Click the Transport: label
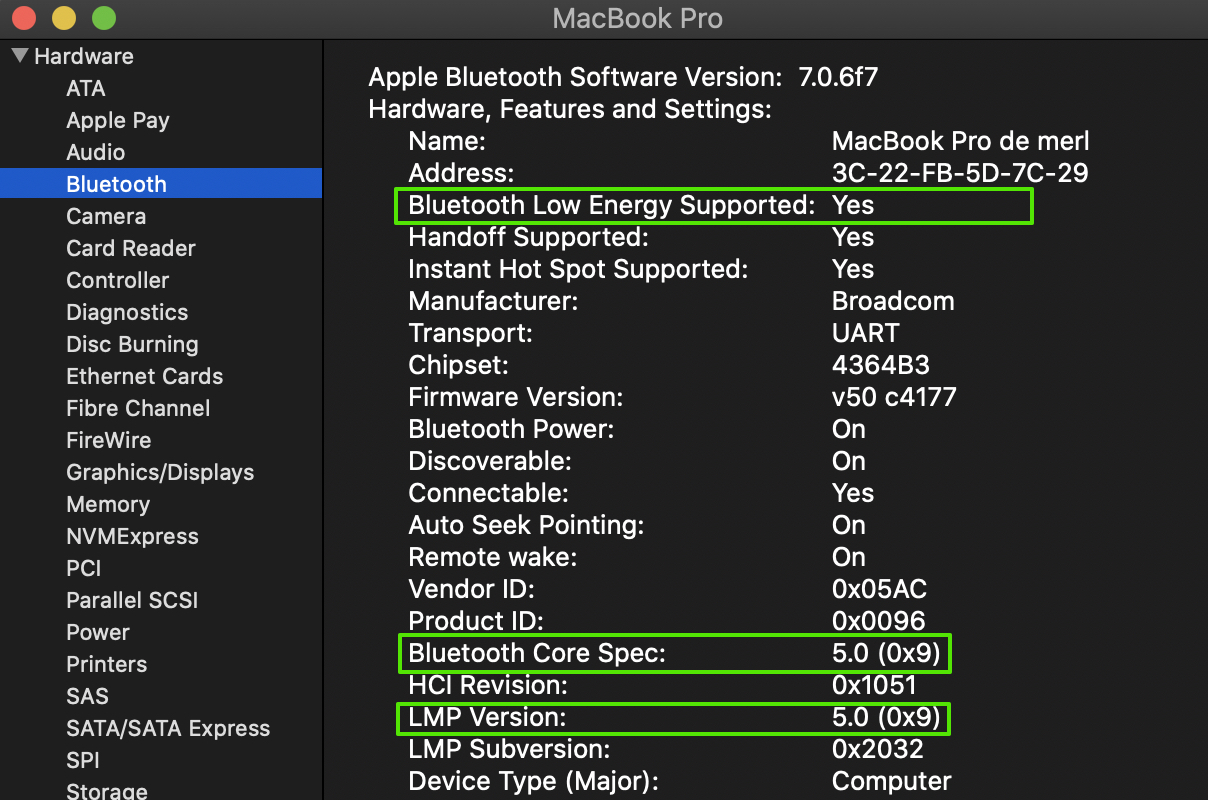This screenshot has width=1208, height=800. [x=471, y=333]
